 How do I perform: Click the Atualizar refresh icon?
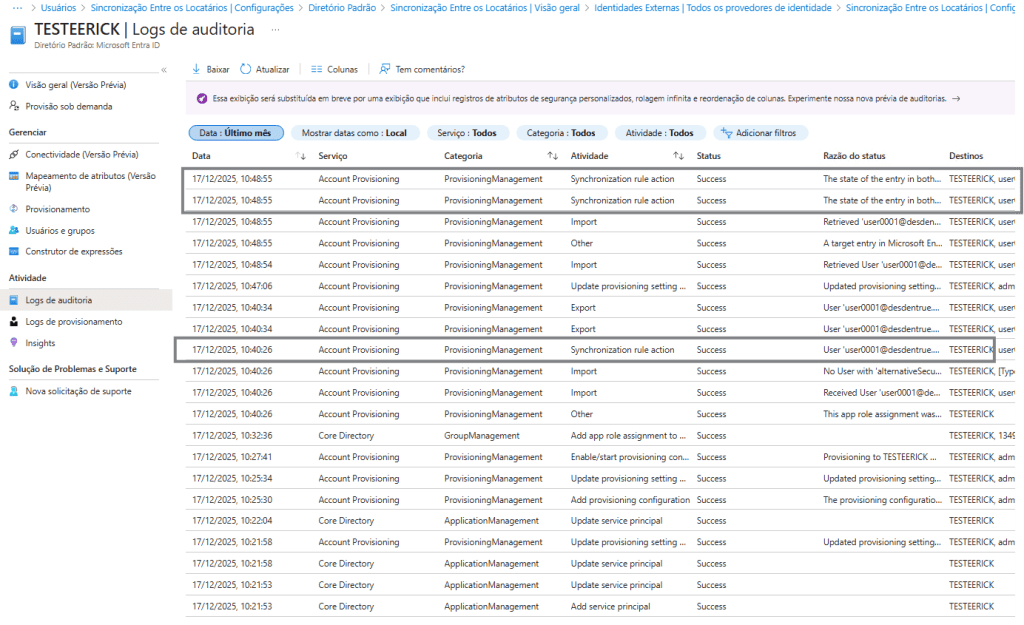(246, 69)
